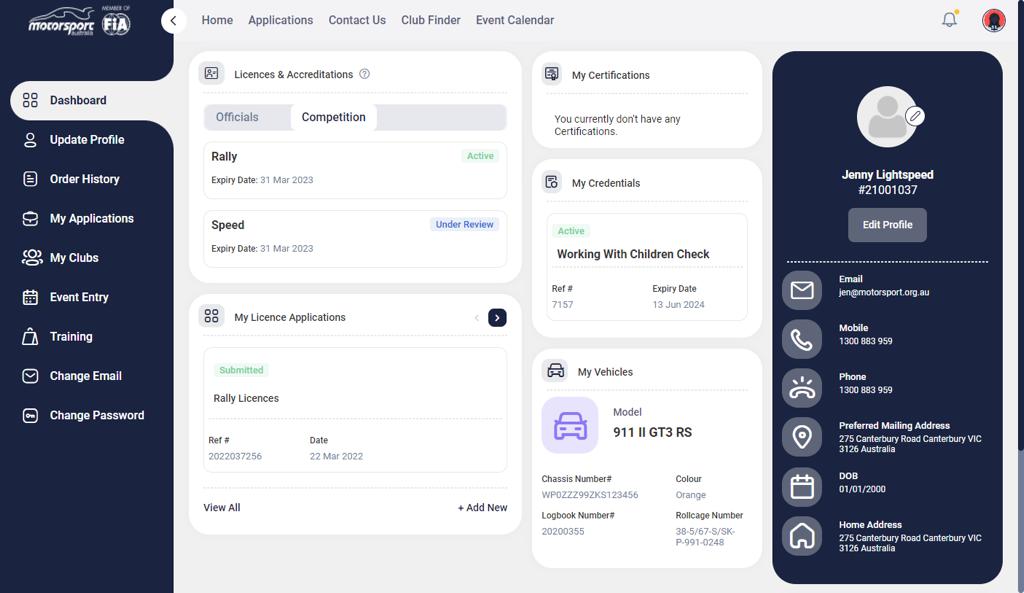Open Event Calendar in top navigation
This screenshot has height=593, width=1024.
pyautogui.click(x=515, y=20)
